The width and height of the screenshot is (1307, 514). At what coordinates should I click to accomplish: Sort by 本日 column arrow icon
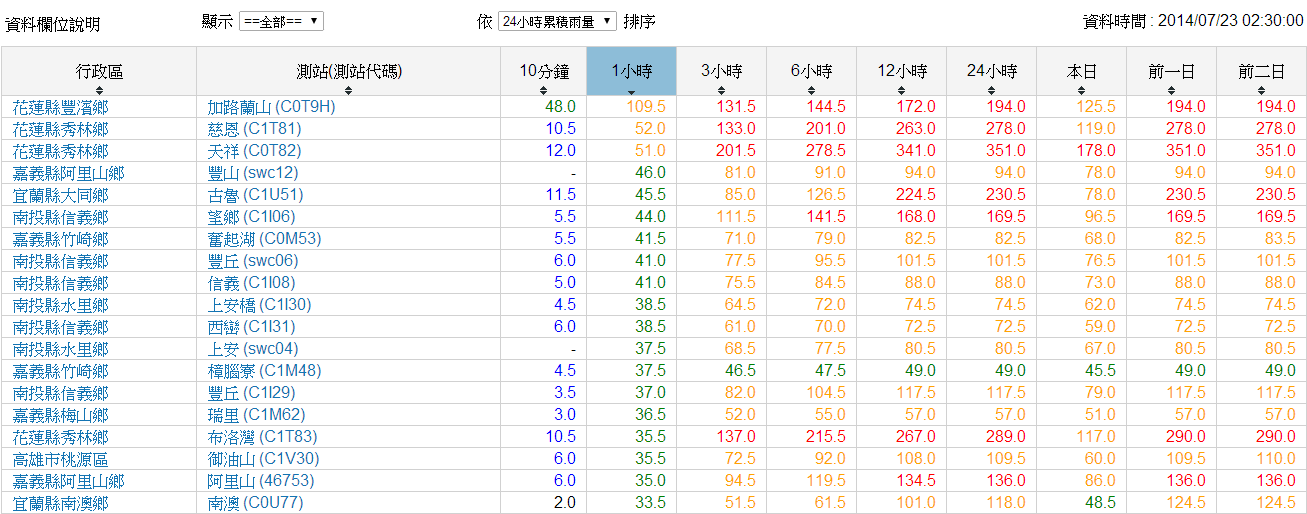point(1081,90)
